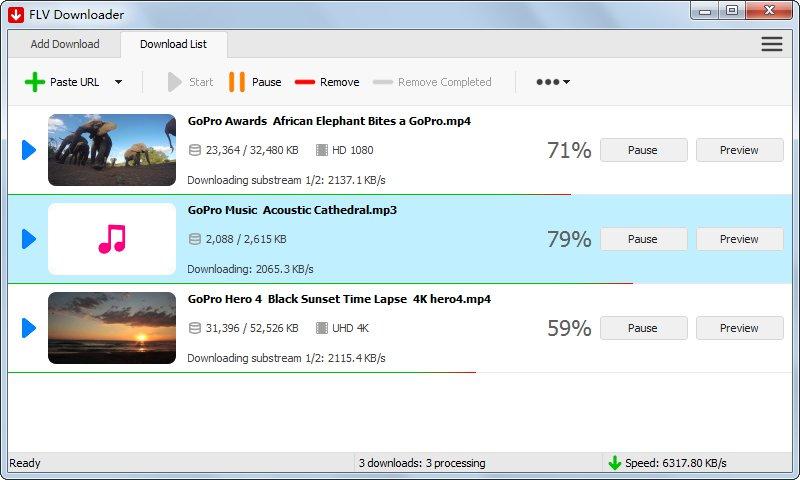800x480 pixels.
Task: Close the FLV Downloader window
Action: click(x=769, y=11)
